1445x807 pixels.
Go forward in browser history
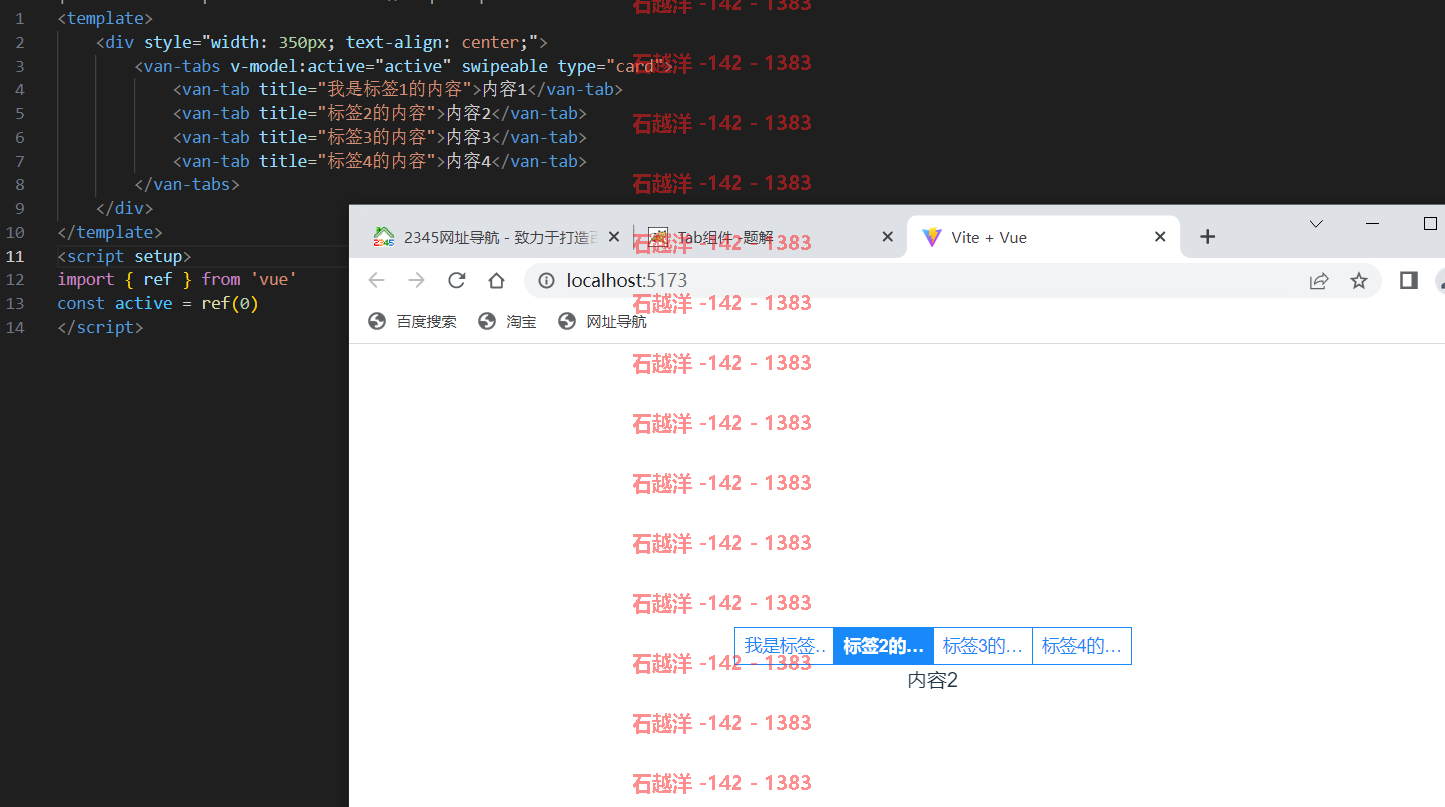(416, 280)
